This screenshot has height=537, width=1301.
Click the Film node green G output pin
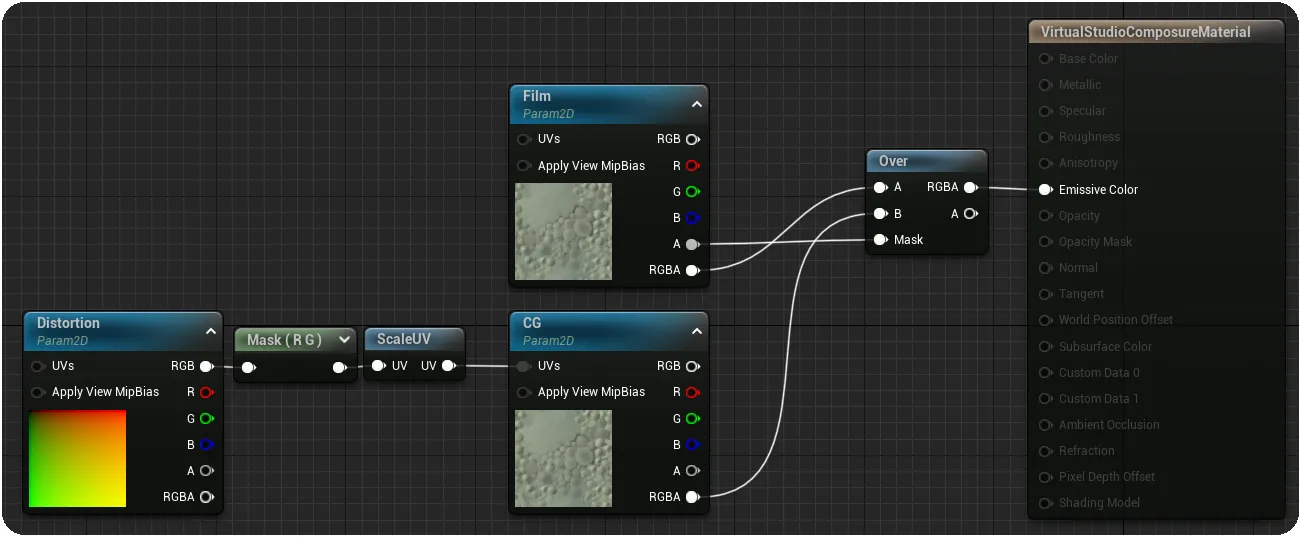coord(692,191)
